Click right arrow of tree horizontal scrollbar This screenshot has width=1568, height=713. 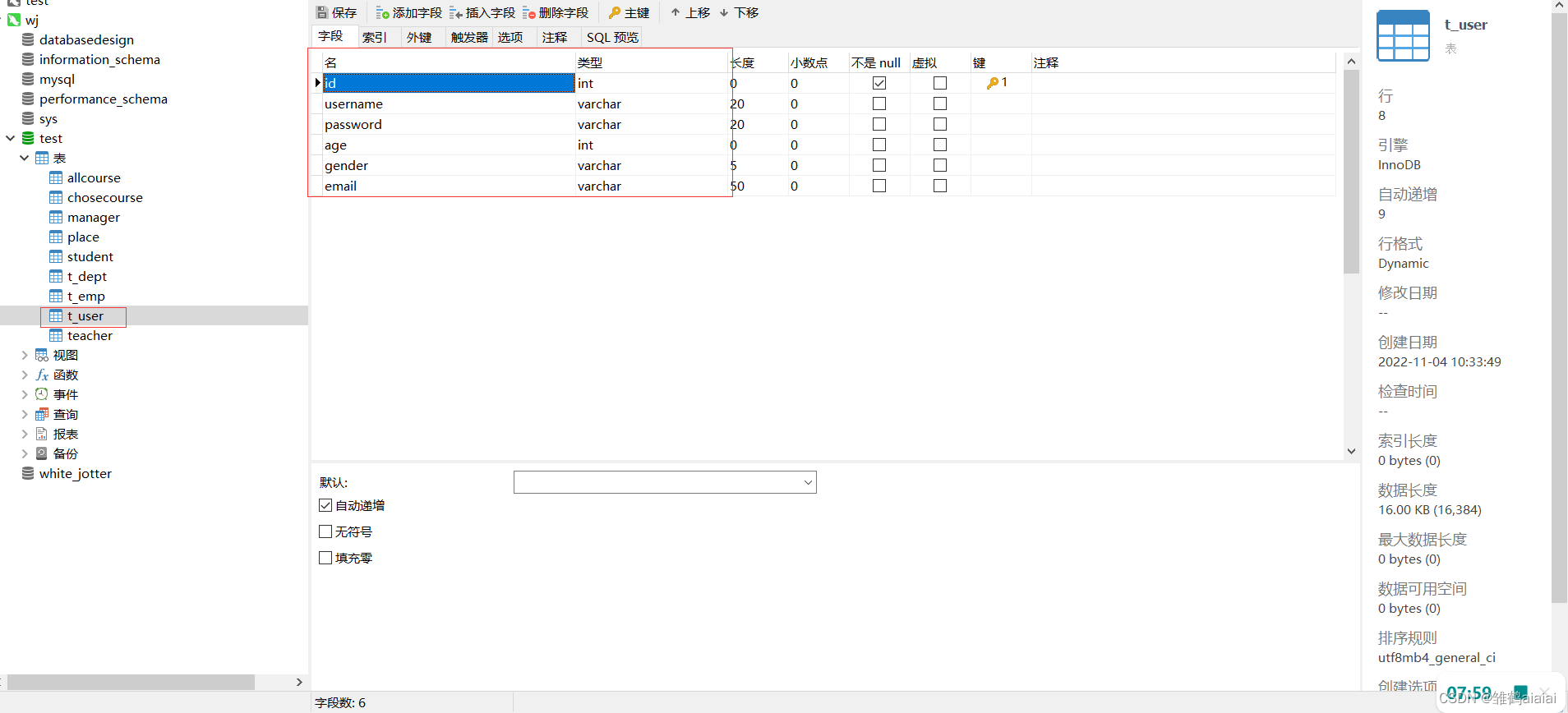(299, 682)
